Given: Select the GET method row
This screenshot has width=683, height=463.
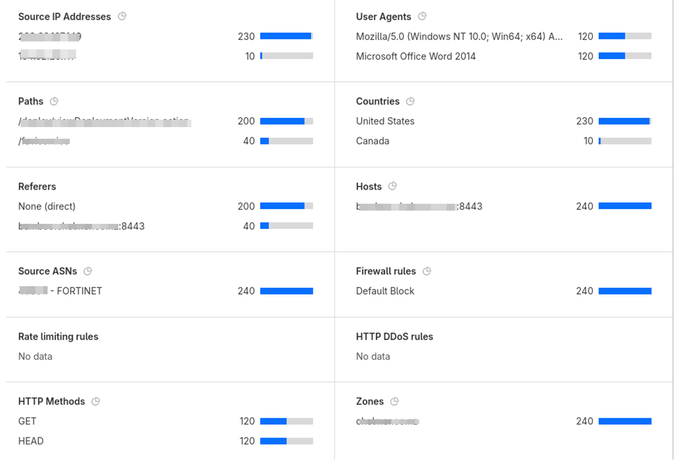Looking at the screenshot, I should [x=27, y=421].
